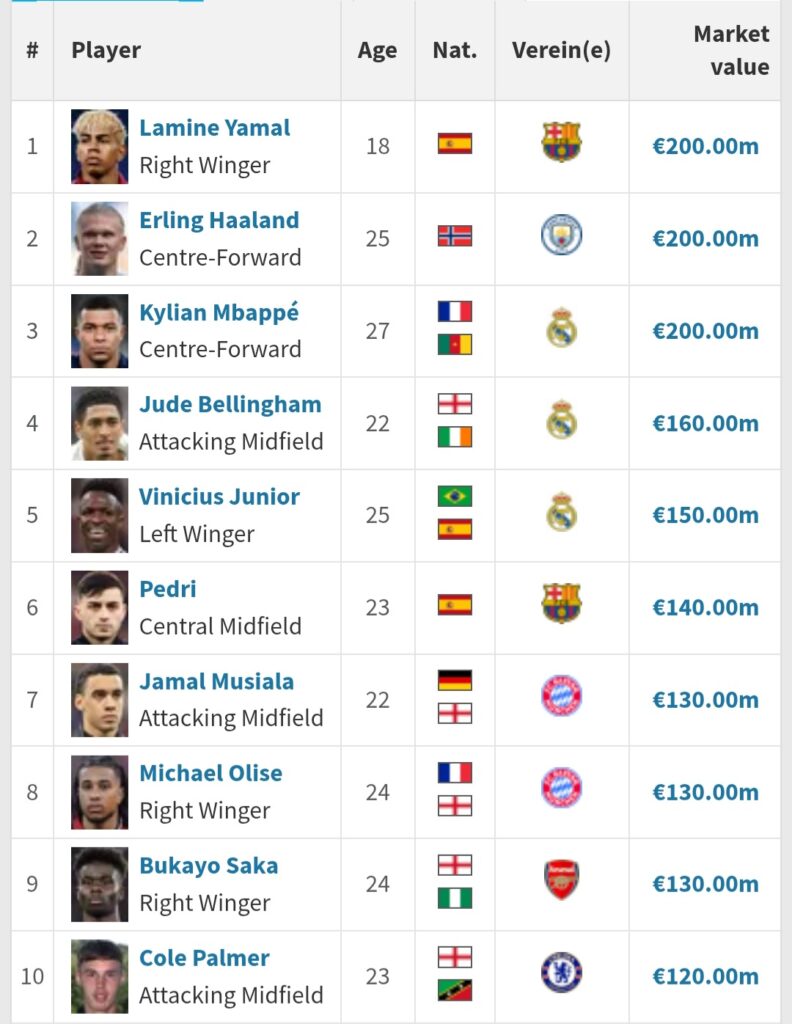Image resolution: width=792 pixels, height=1024 pixels.
Task: Click the Real Madrid crest in Mbappé's row
Action: click(x=561, y=328)
